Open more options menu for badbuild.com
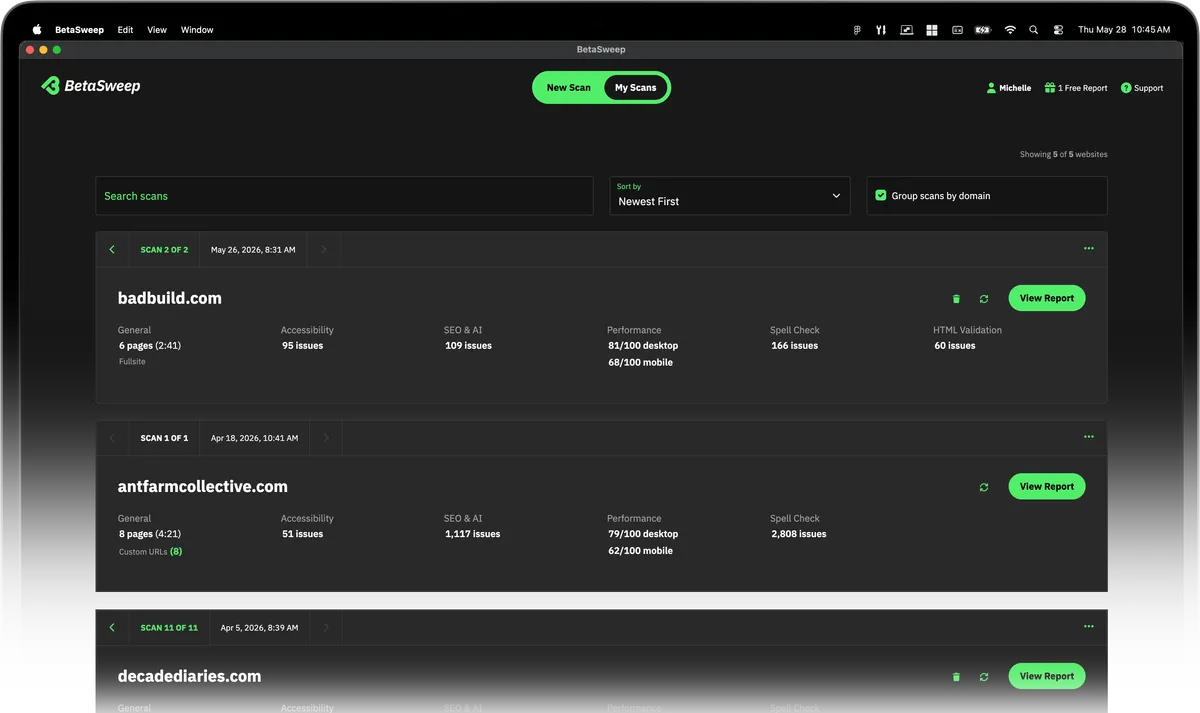1200x713 pixels. click(1088, 249)
